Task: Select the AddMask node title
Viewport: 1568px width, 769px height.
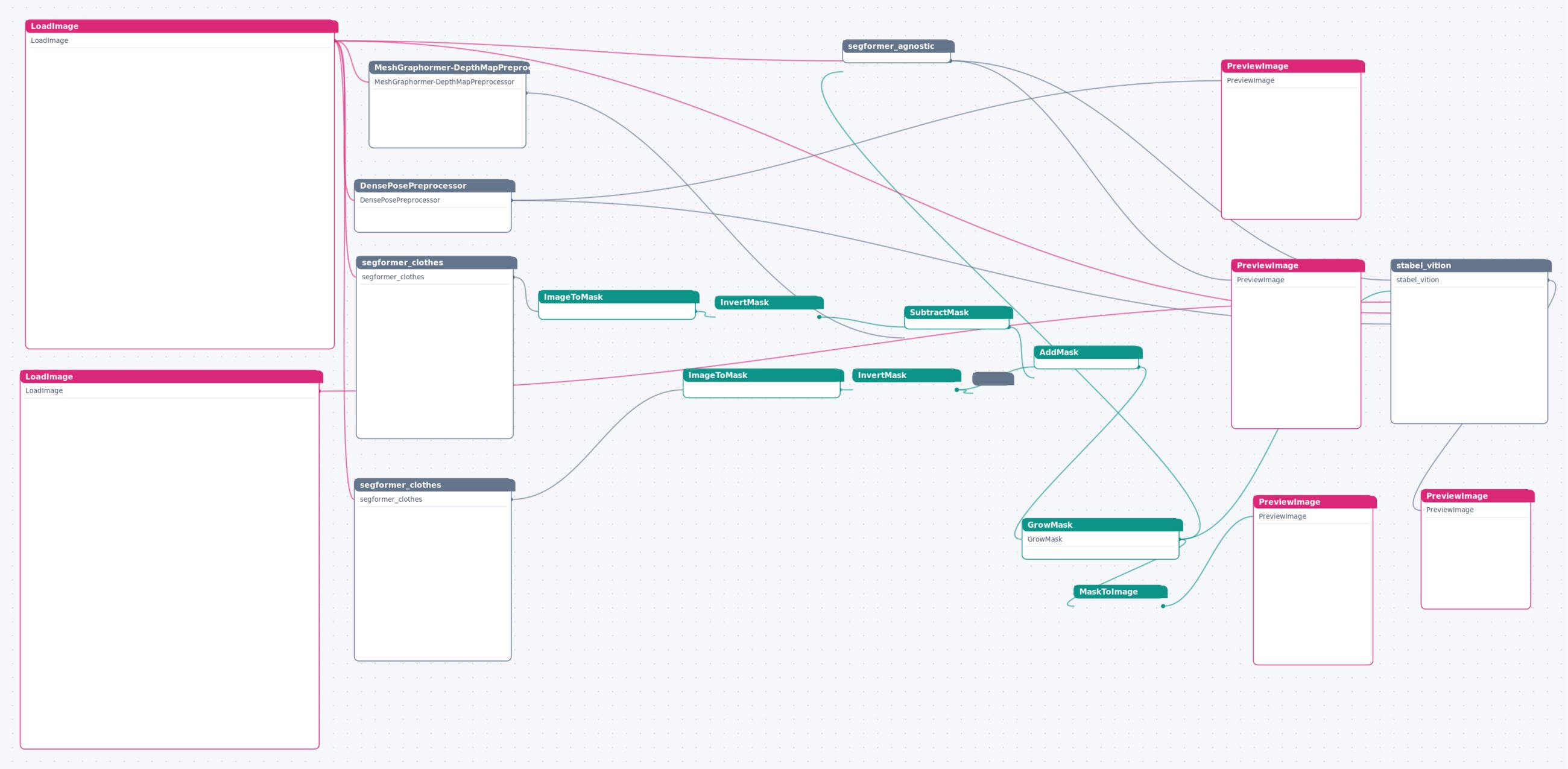Action: click(x=1088, y=353)
